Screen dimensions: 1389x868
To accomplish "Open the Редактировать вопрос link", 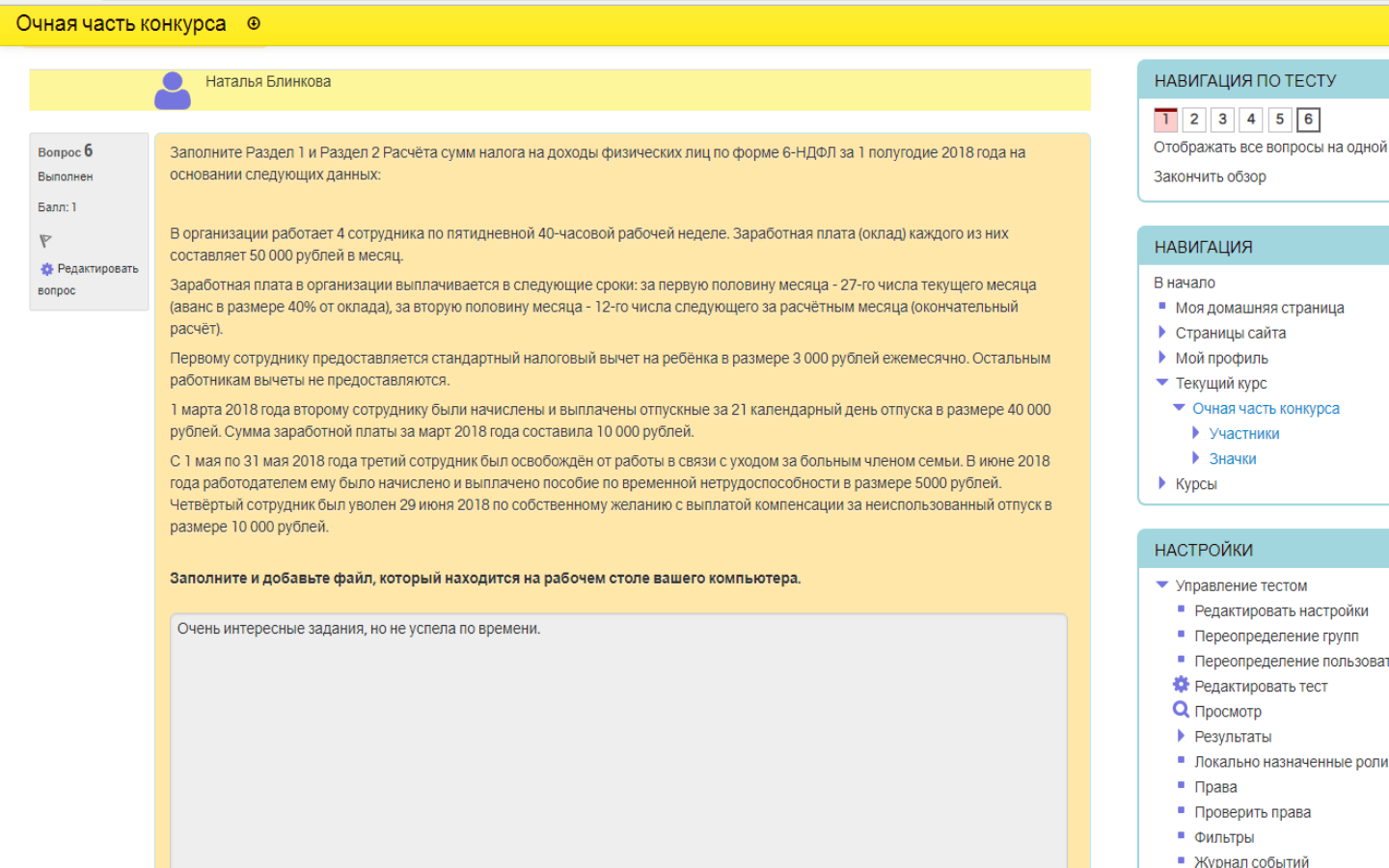I will tap(88, 280).
